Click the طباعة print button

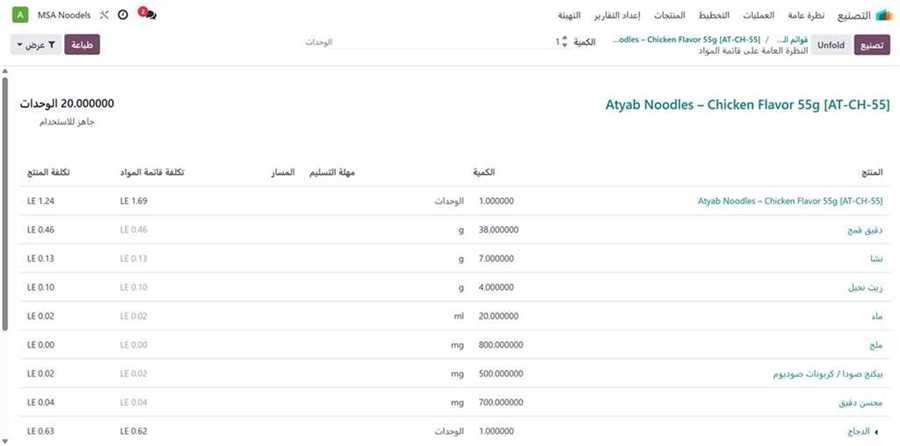(82, 45)
